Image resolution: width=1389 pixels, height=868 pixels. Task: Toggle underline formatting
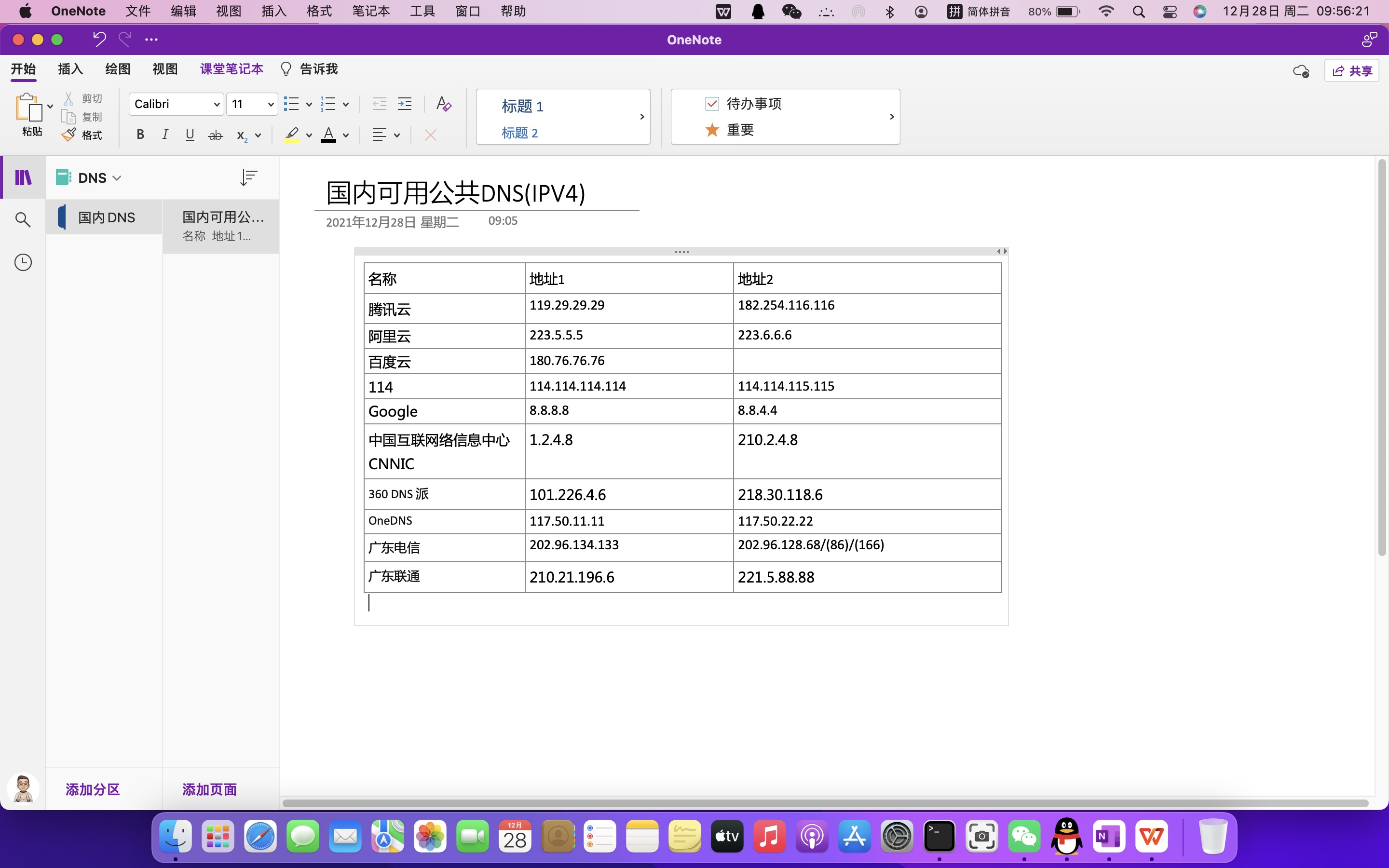pyautogui.click(x=190, y=135)
